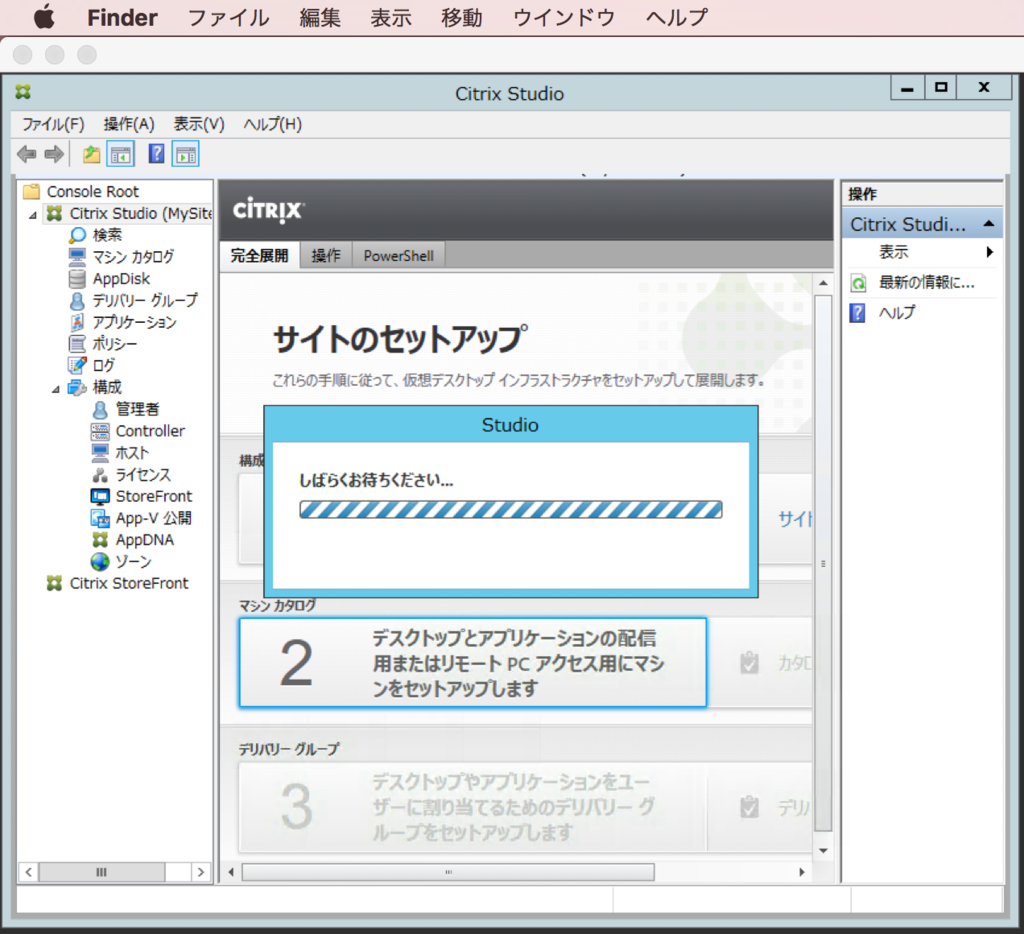Open the blue Help toolbar icon
The height and width of the screenshot is (934, 1024).
tap(157, 154)
